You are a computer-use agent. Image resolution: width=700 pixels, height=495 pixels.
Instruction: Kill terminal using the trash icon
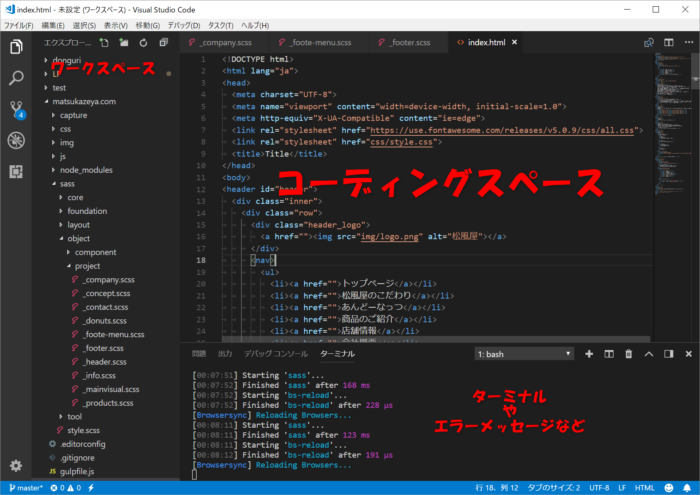click(x=628, y=354)
